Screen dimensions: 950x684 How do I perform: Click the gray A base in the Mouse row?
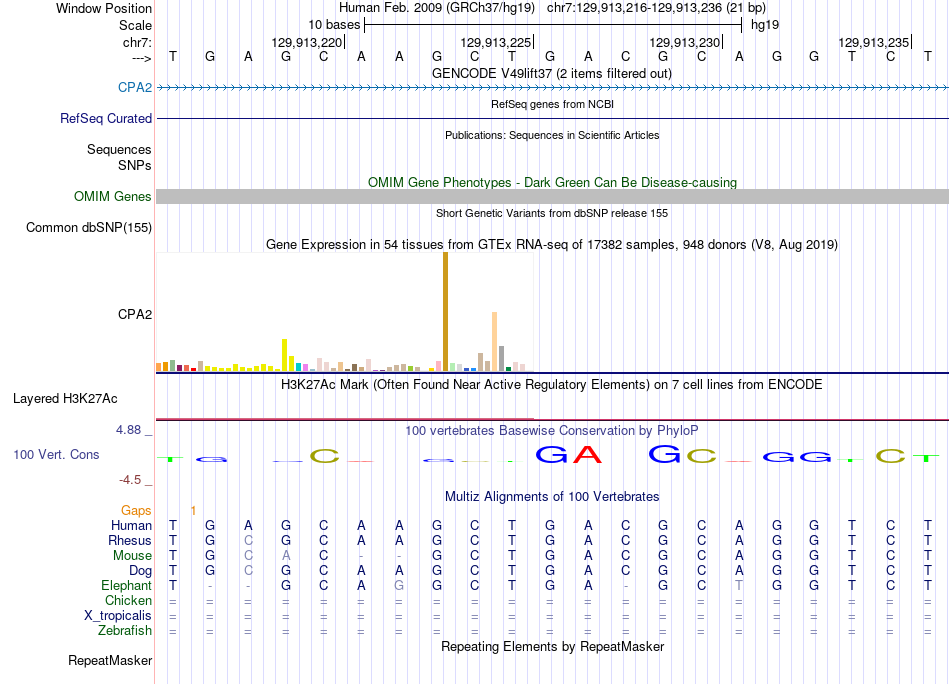pyautogui.click(x=286, y=556)
